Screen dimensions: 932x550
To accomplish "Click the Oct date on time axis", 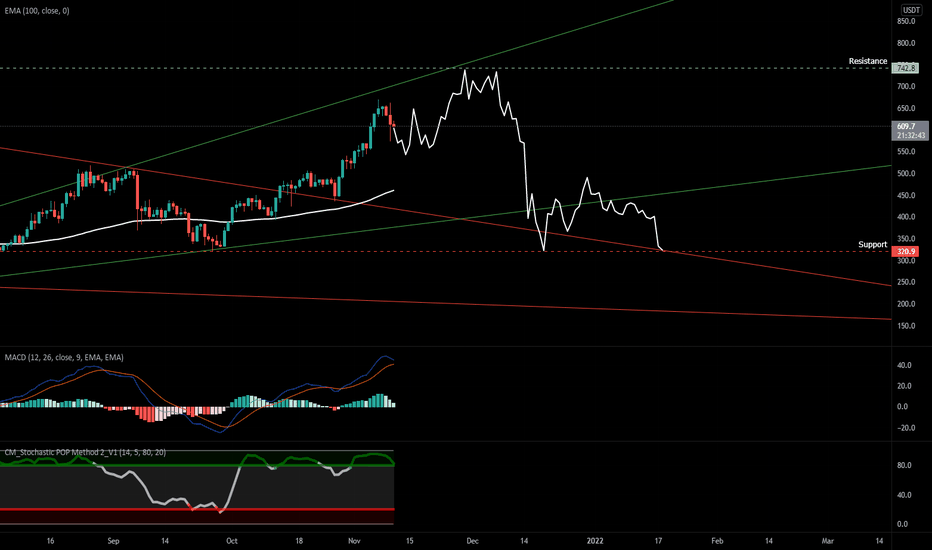I will (x=232, y=541).
